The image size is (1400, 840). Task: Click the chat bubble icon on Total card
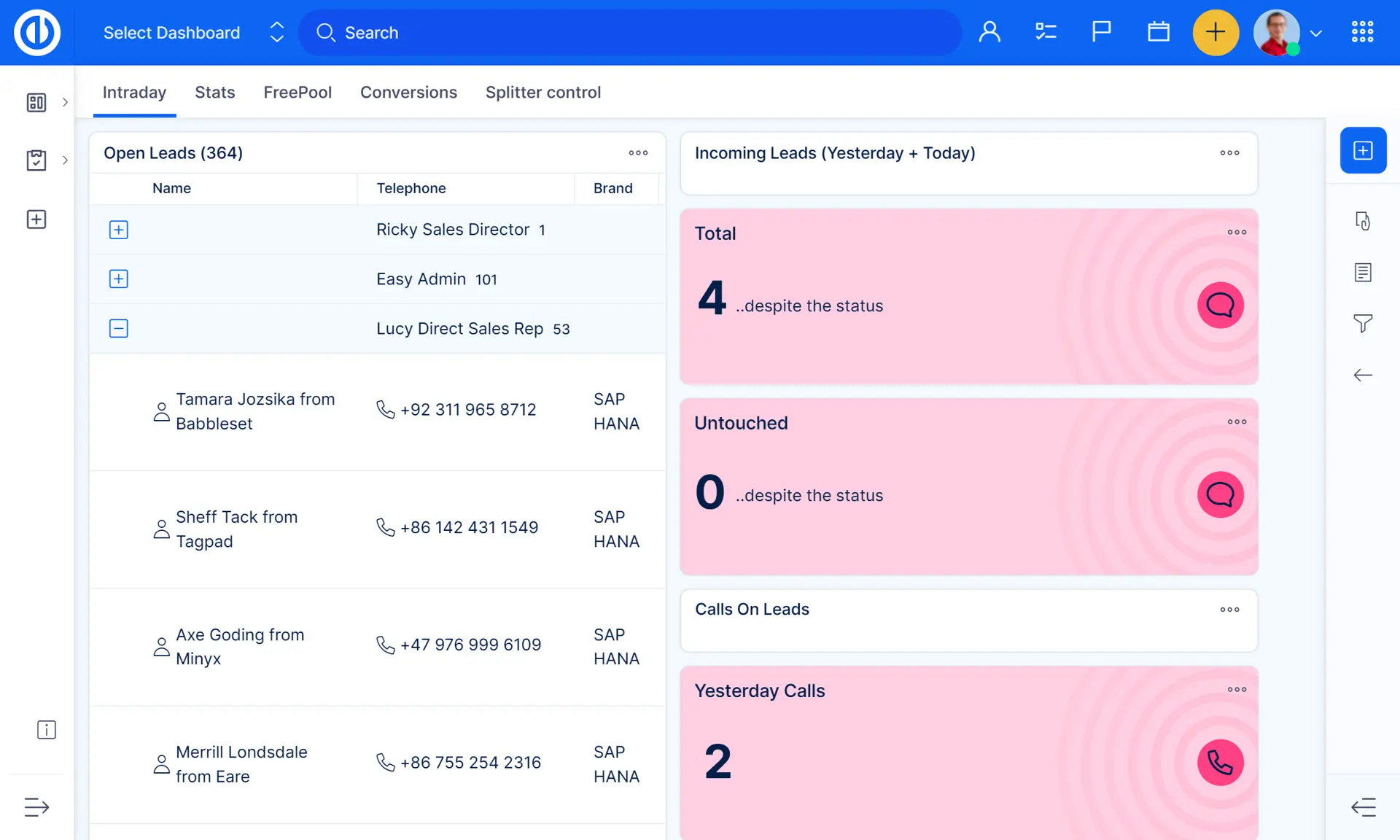1220,305
